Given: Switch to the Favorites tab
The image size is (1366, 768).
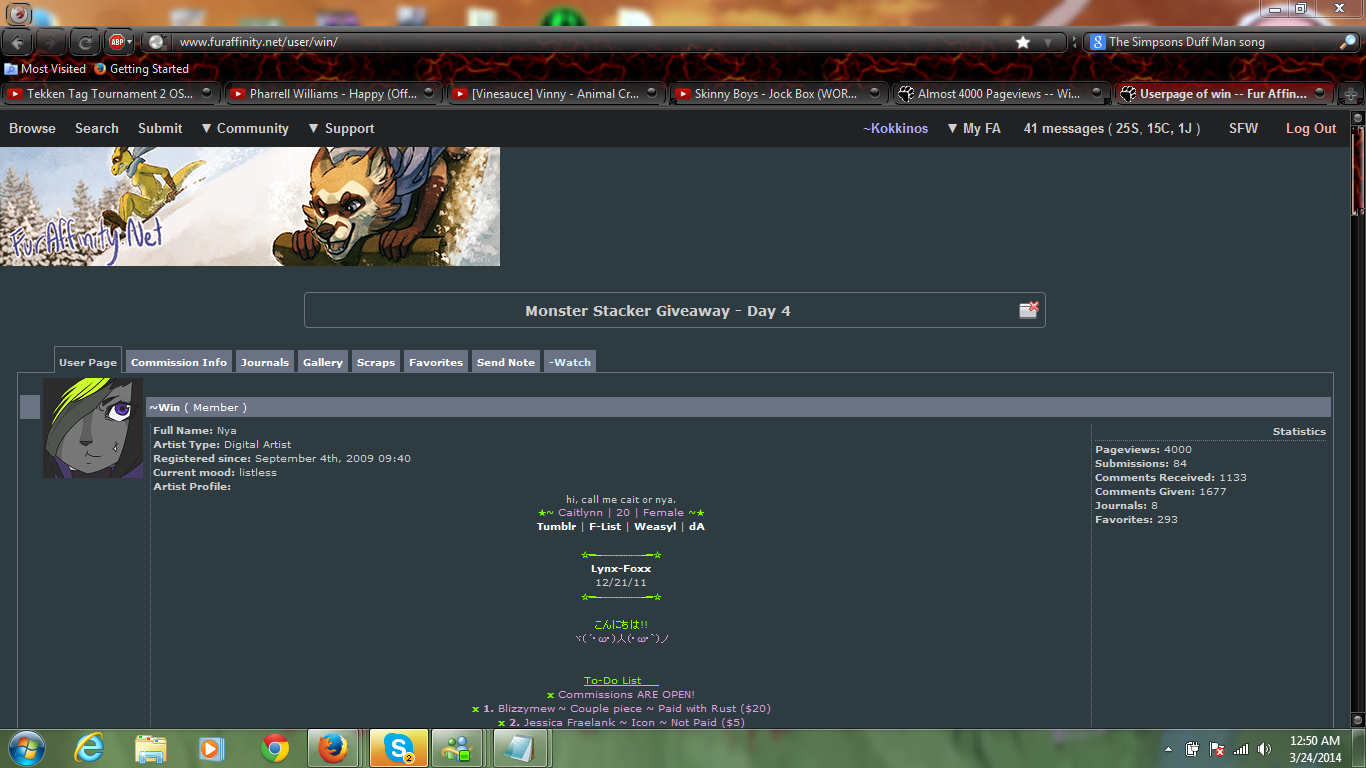Looking at the screenshot, I should pos(436,362).
